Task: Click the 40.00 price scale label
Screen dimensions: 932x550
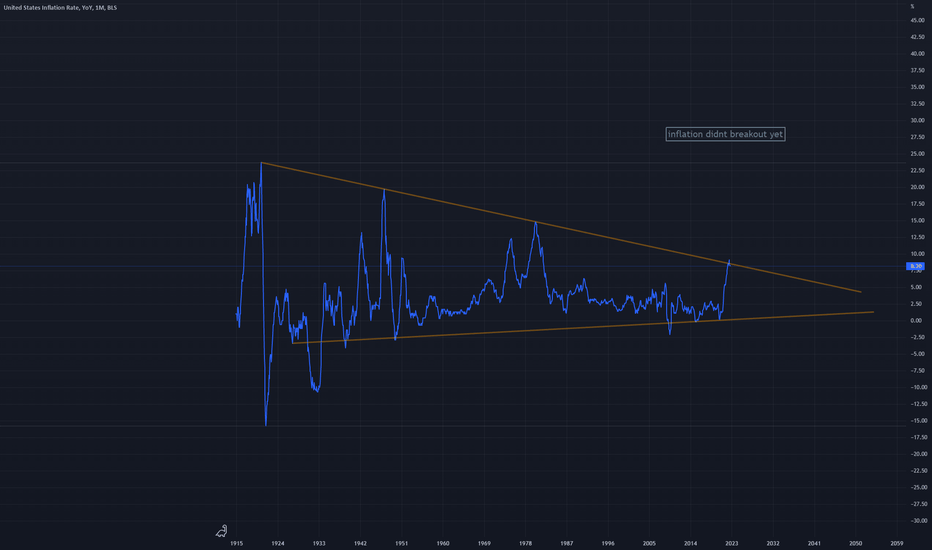Action: pos(917,54)
